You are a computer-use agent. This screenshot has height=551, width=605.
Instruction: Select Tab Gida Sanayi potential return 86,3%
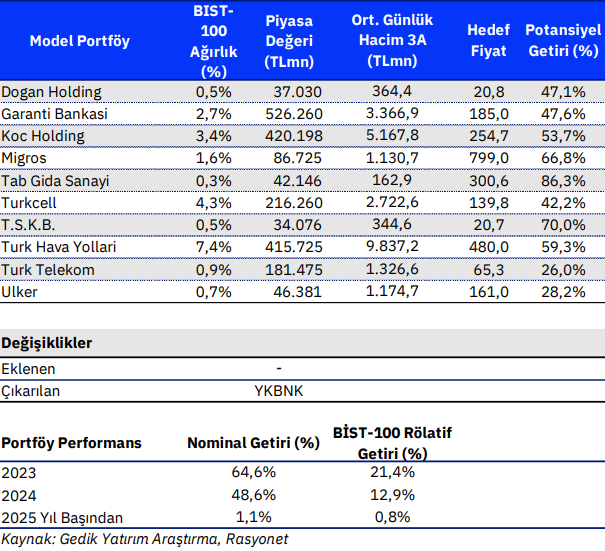click(x=561, y=181)
